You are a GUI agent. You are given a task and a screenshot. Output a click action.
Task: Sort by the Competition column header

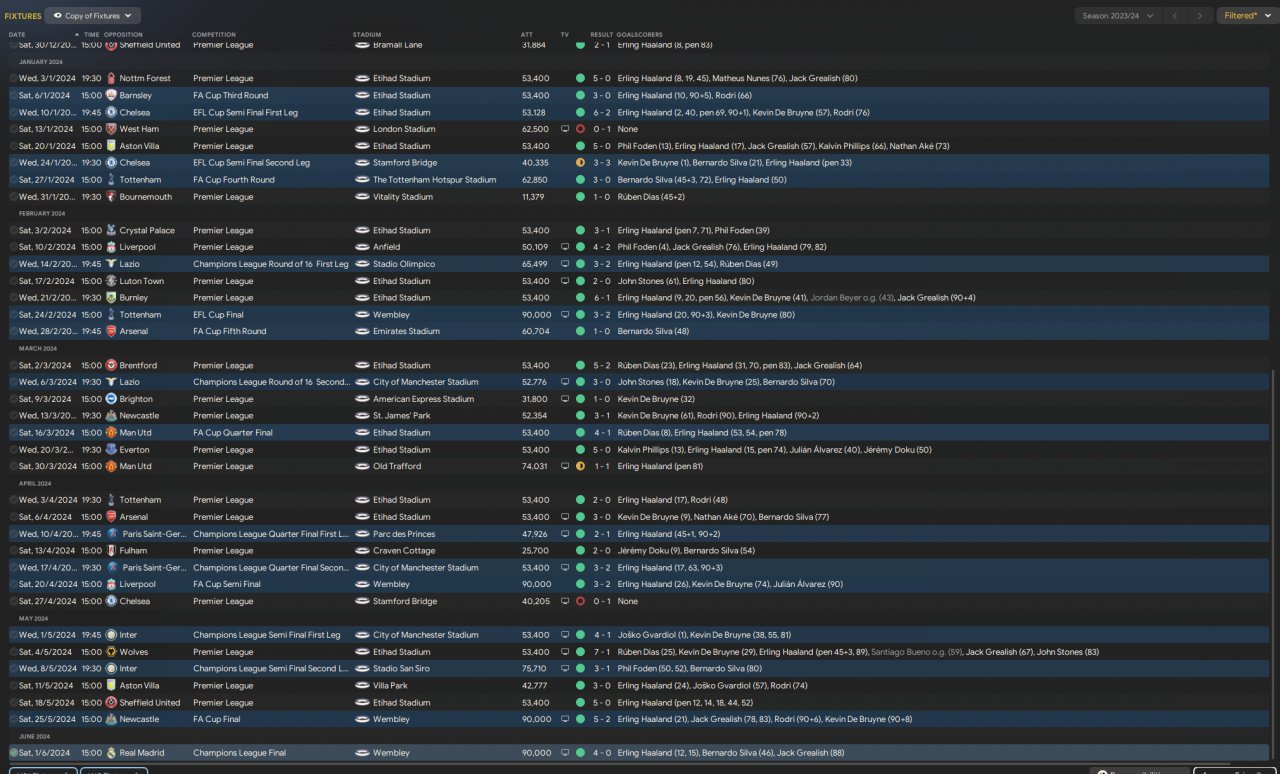click(214, 35)
